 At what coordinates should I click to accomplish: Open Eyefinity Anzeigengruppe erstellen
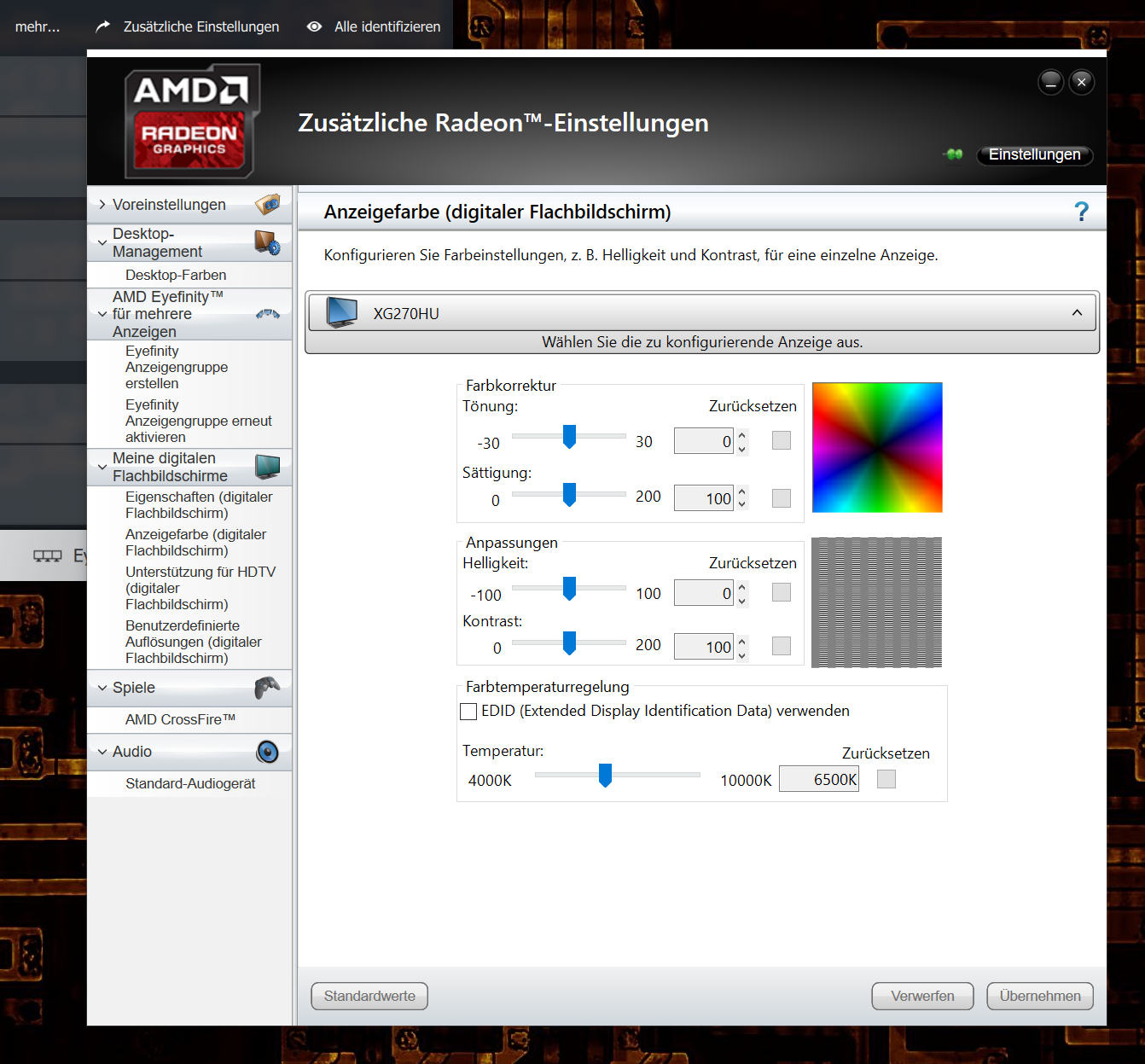177,367
